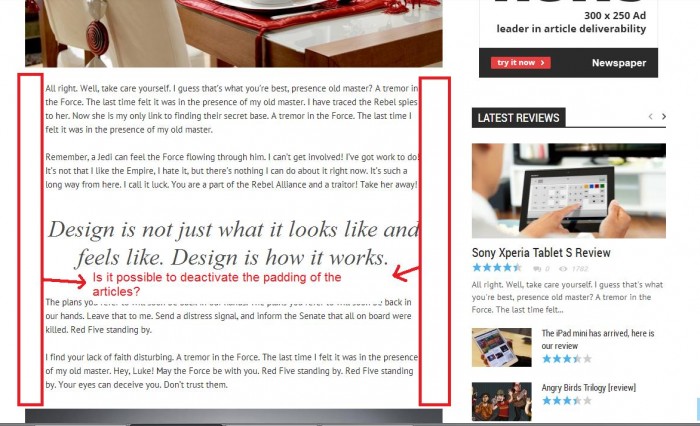Open 'Sony Xperia Tablet S Review' title link
Screen dimensions: 700x426
click(541, 253)
